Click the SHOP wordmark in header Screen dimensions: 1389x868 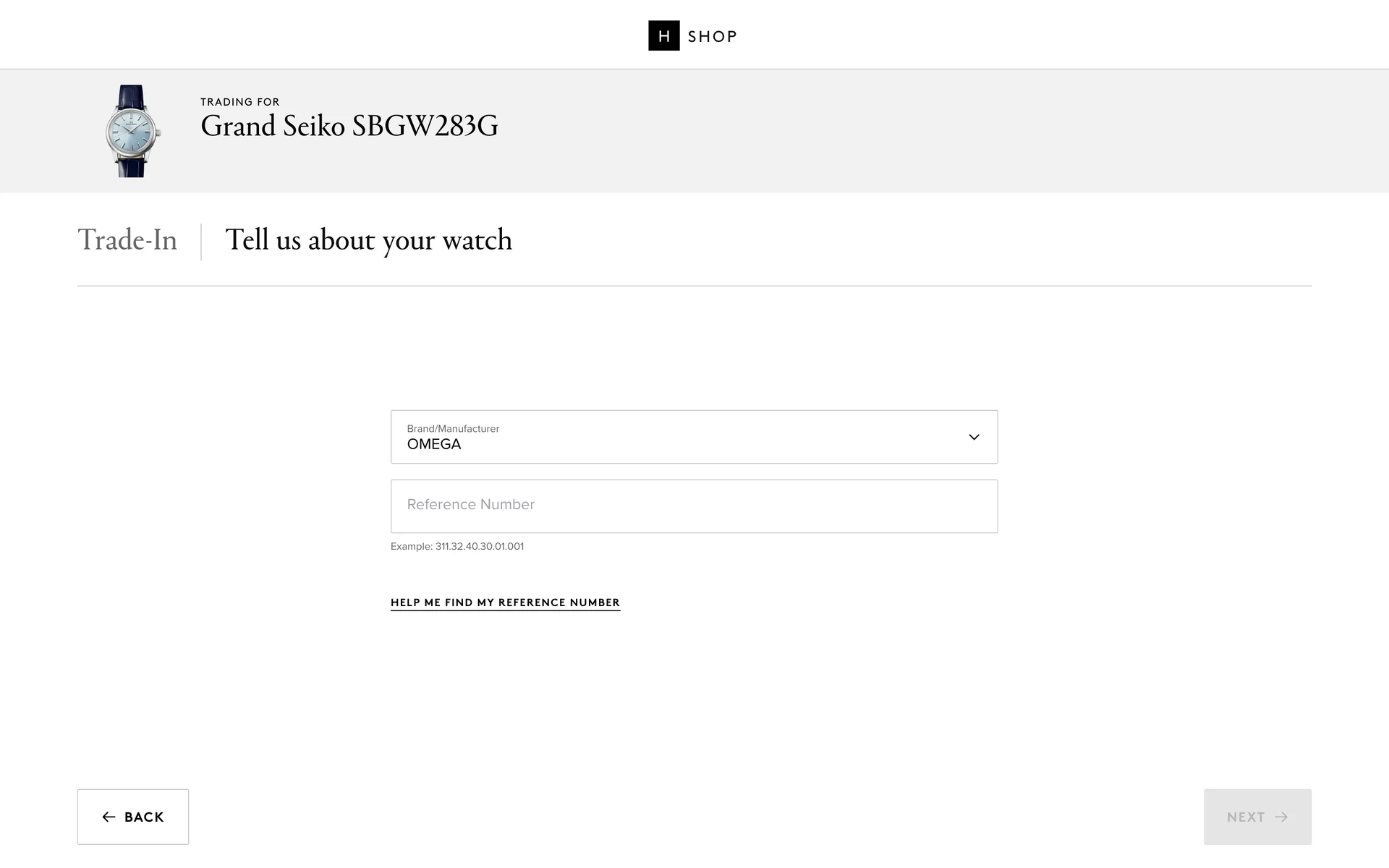pos(712,36)
